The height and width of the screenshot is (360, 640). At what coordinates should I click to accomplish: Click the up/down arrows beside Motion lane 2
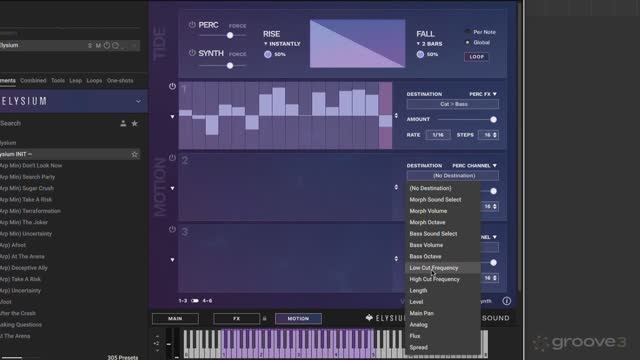(x=396, y=187)
